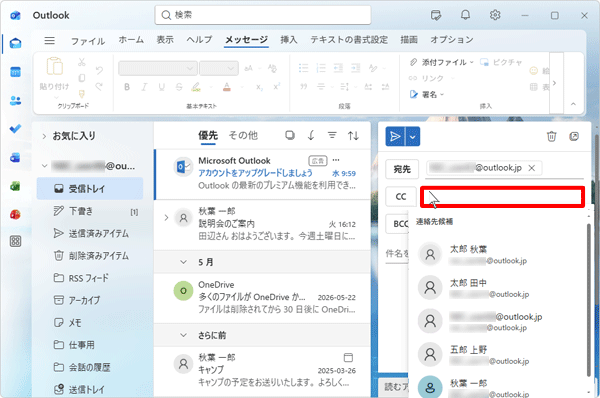Open send options dropdown arrow

(x=412, y=137)
